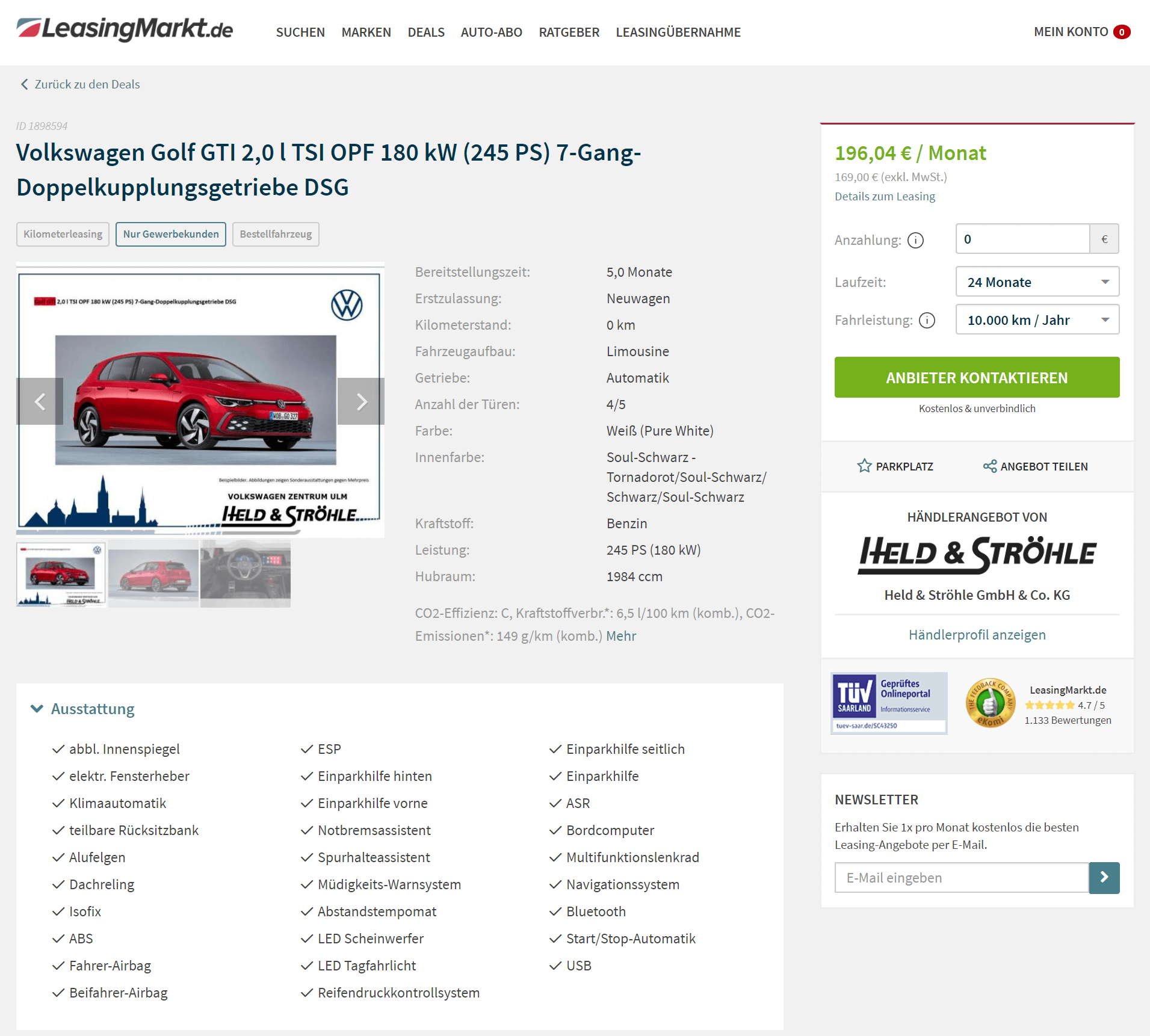Open MEIN KONTO account menu
This screenshot has height=1036, width=1150.
1071,32
